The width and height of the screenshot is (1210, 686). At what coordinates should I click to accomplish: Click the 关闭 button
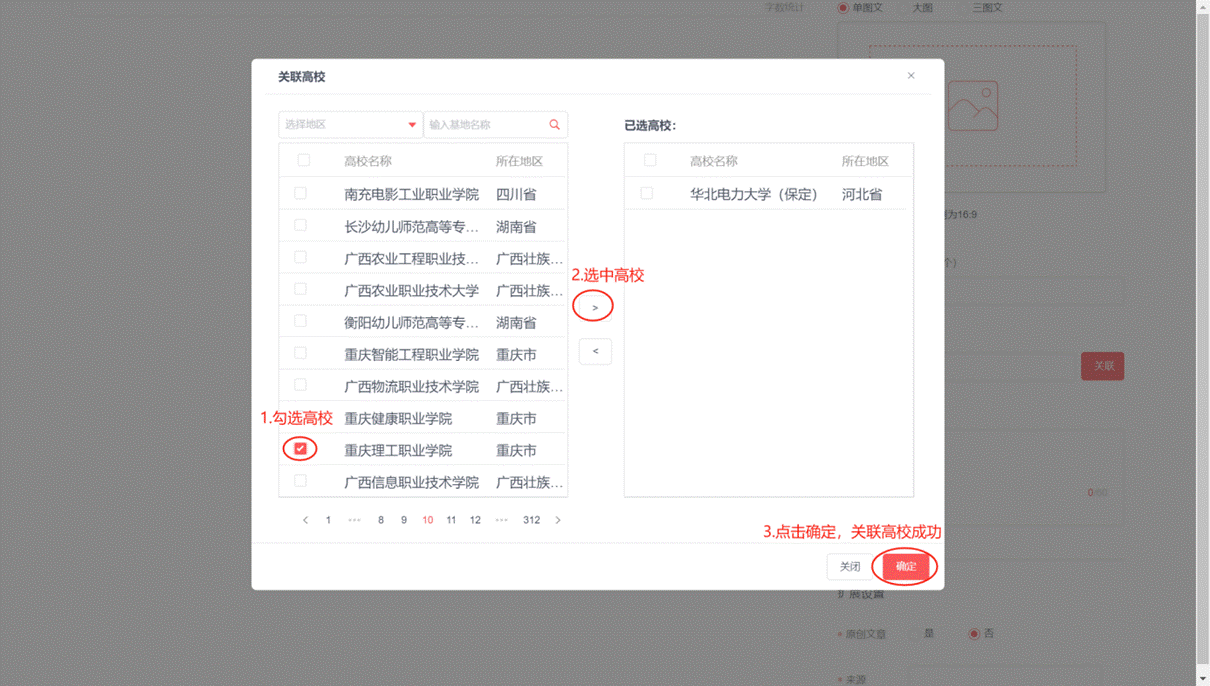850,567
